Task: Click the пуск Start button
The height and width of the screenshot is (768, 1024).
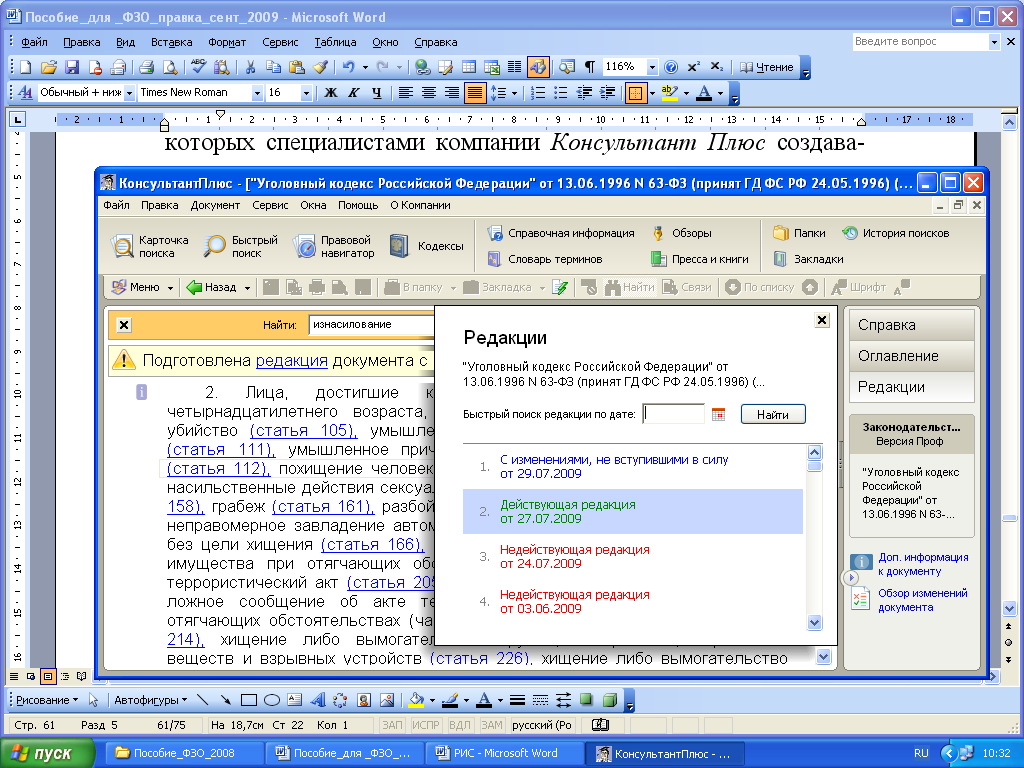Action: 46,753
